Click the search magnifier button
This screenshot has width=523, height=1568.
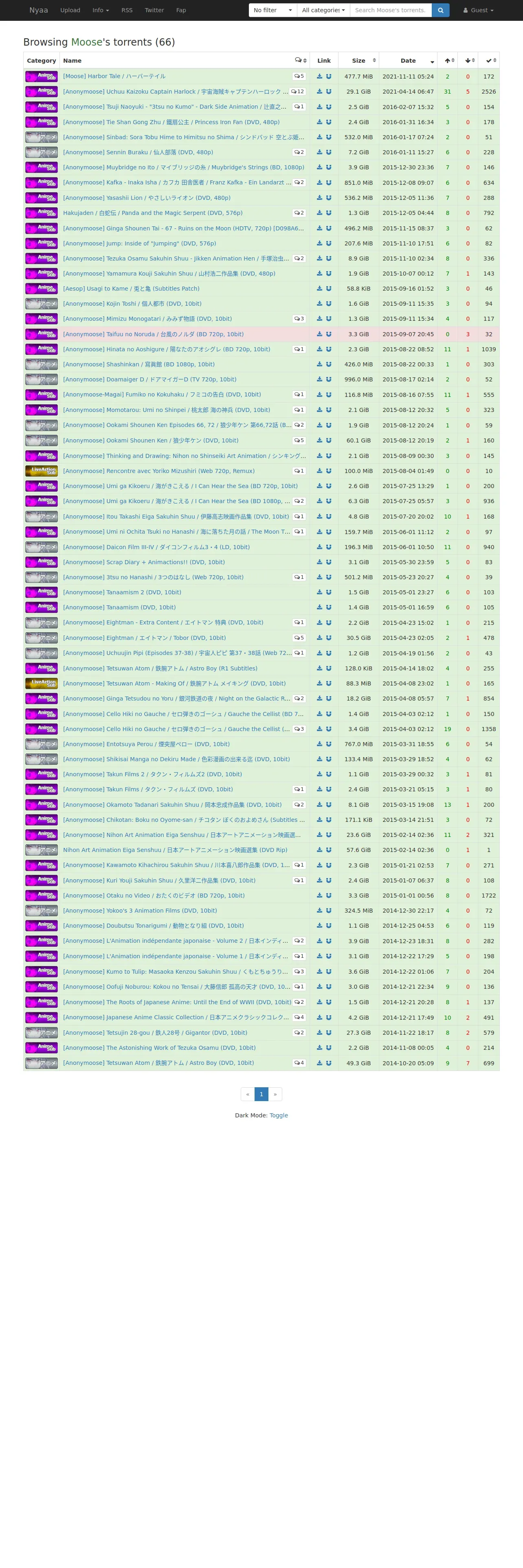point(440,10)
